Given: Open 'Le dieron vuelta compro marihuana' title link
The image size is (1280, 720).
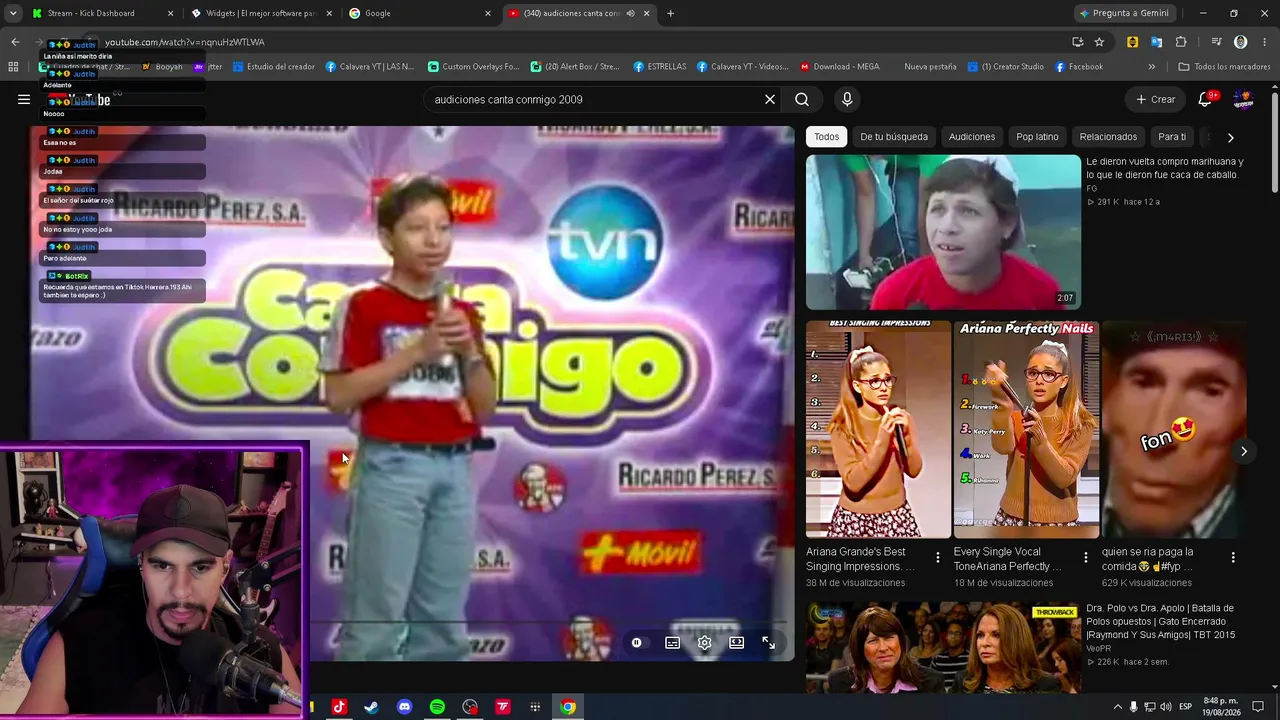Looking at the screenshot, I should (x=1164, y=168).
